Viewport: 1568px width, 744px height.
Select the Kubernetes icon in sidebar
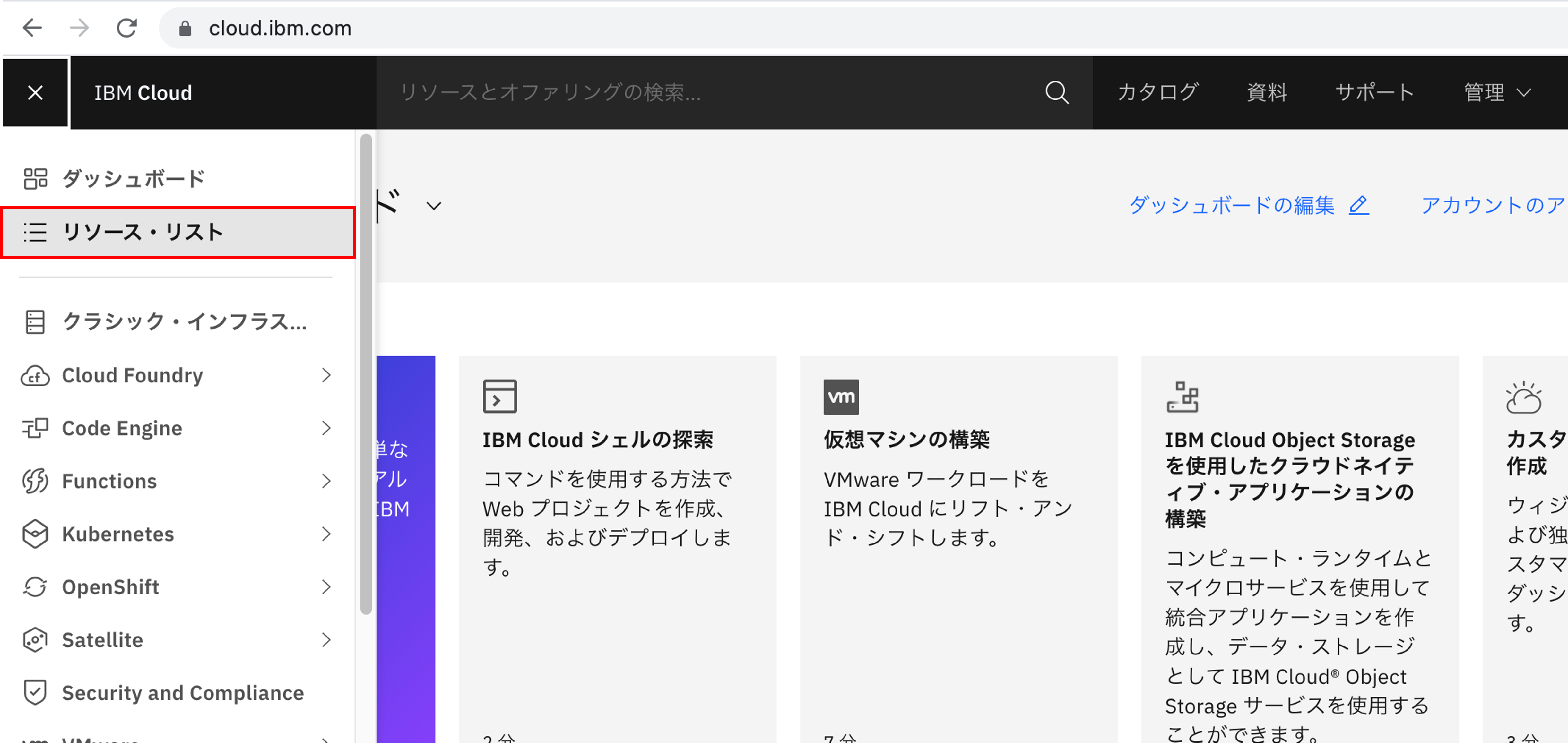pos(35,534)
